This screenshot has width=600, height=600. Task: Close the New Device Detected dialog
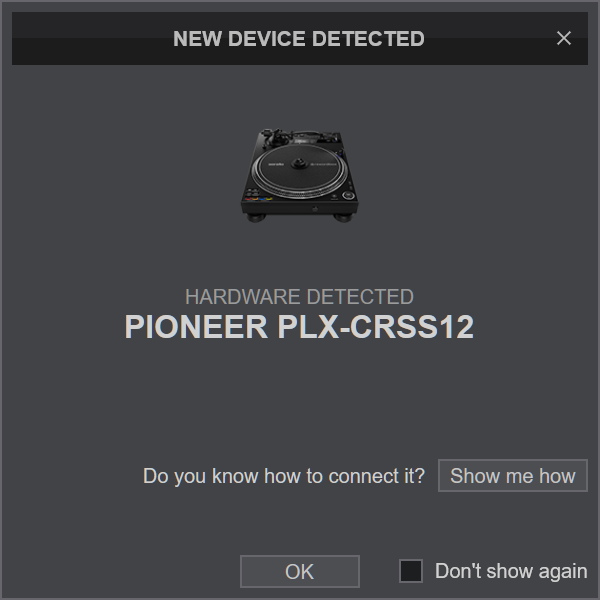coord(564,38)
